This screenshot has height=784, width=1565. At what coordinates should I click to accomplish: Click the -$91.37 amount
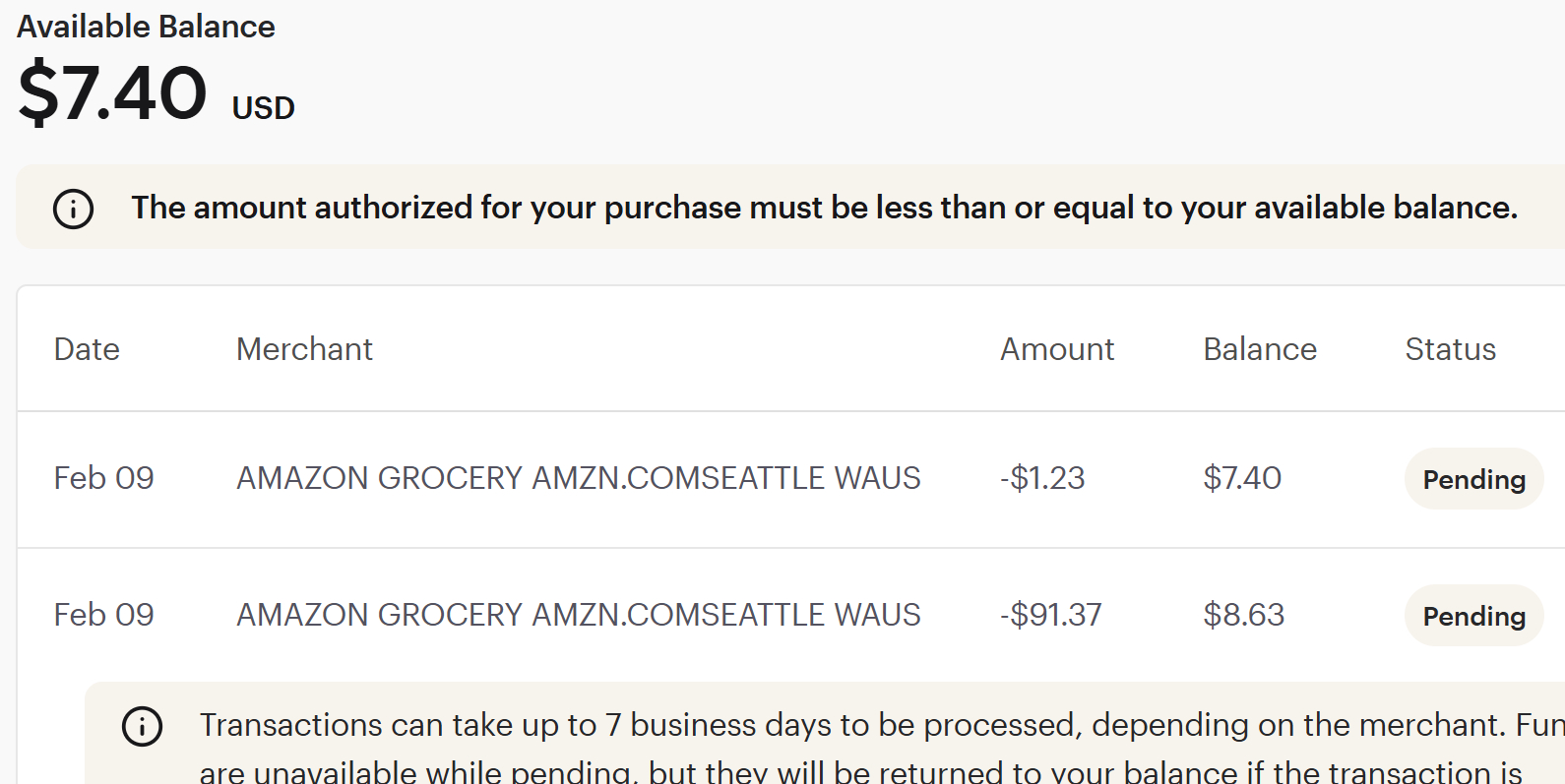1050,615
